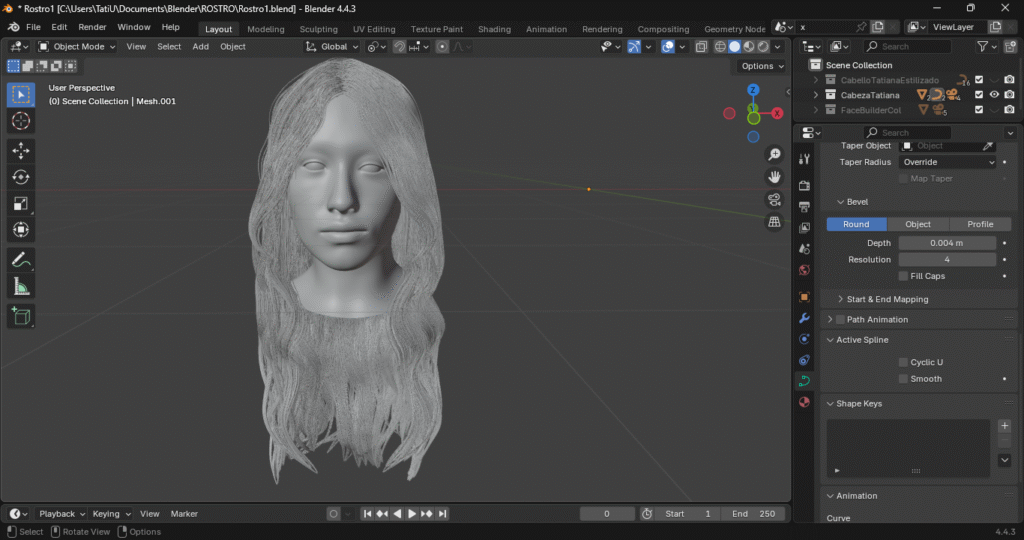This screenshot has height=540, width=1024.
Task: Open the Object Mode dropdown
Action: click(78, 46)
